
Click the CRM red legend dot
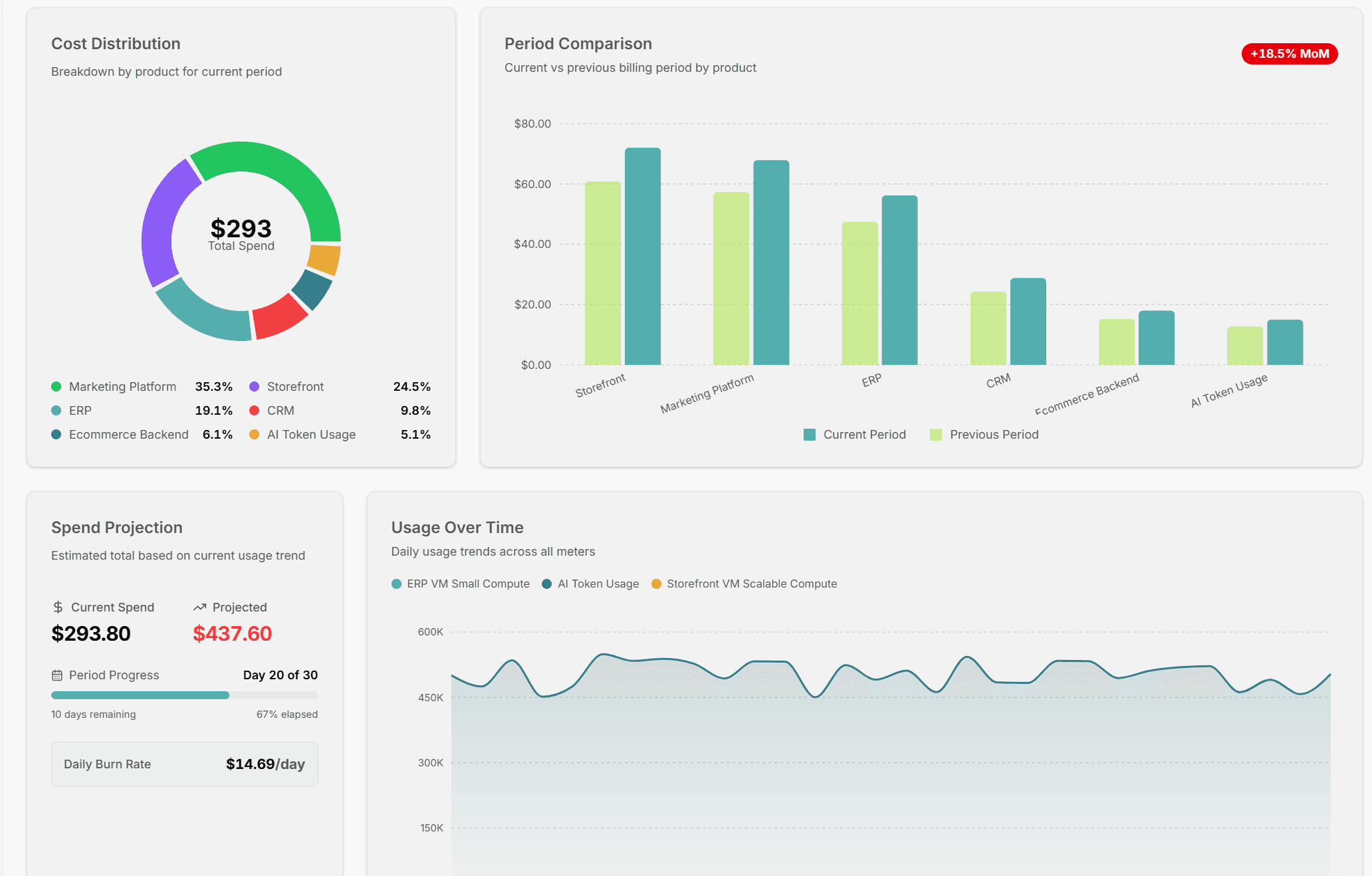click(254, 411)
